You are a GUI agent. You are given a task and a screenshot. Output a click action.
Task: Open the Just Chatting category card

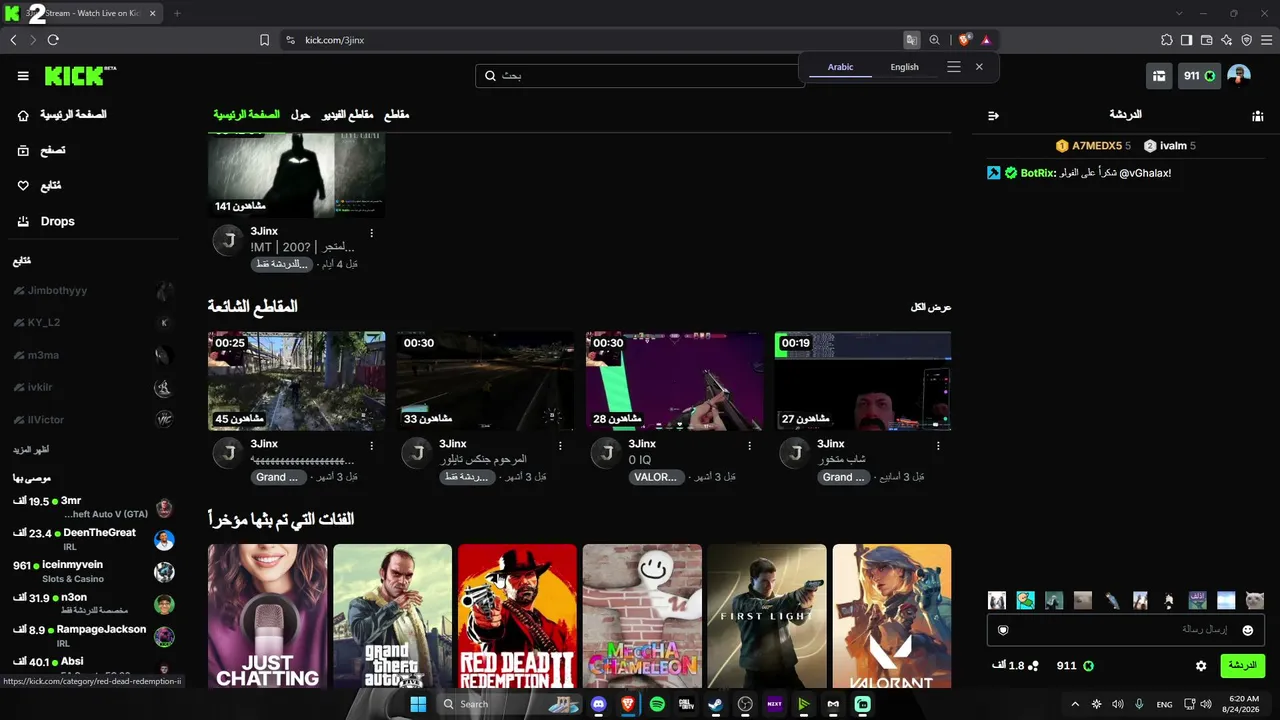point(267,616)
